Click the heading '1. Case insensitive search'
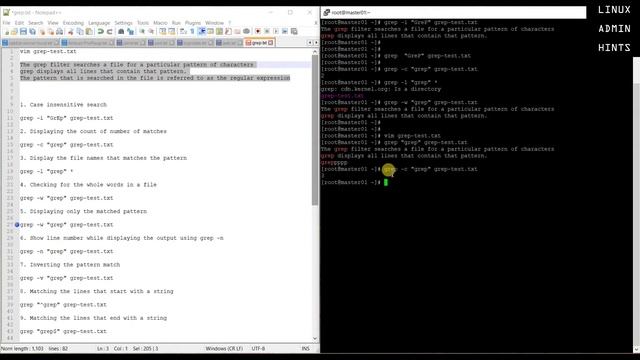 coord(63,105)
